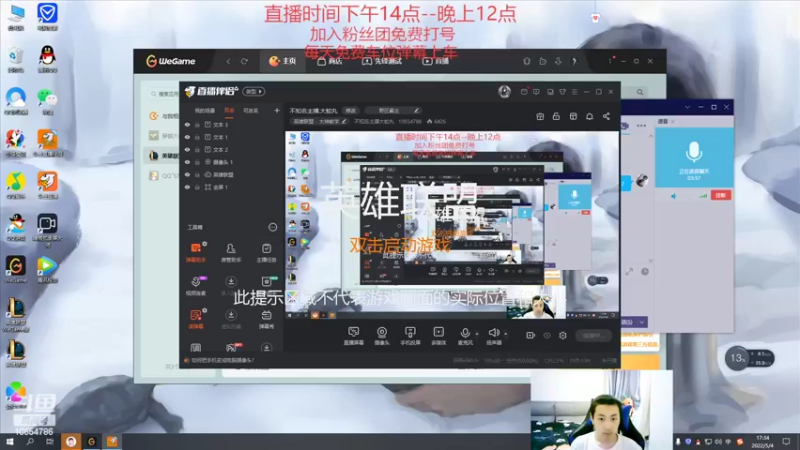This screenshot has width=800, height=450.
Task: Toggle the lock on the 摄像头 1 source
Action: coord(197,162)
